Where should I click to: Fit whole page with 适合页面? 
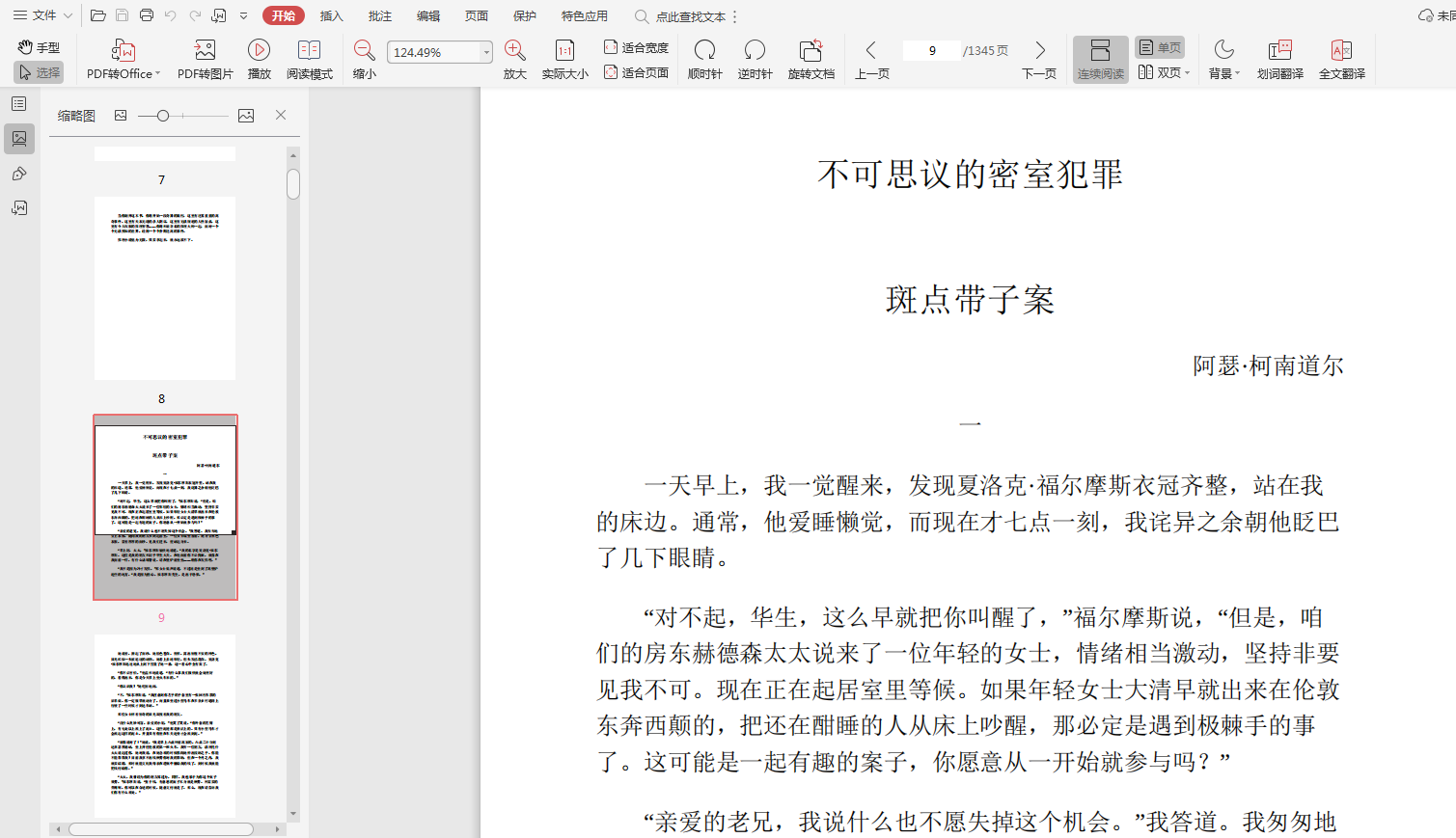[636, 72]
